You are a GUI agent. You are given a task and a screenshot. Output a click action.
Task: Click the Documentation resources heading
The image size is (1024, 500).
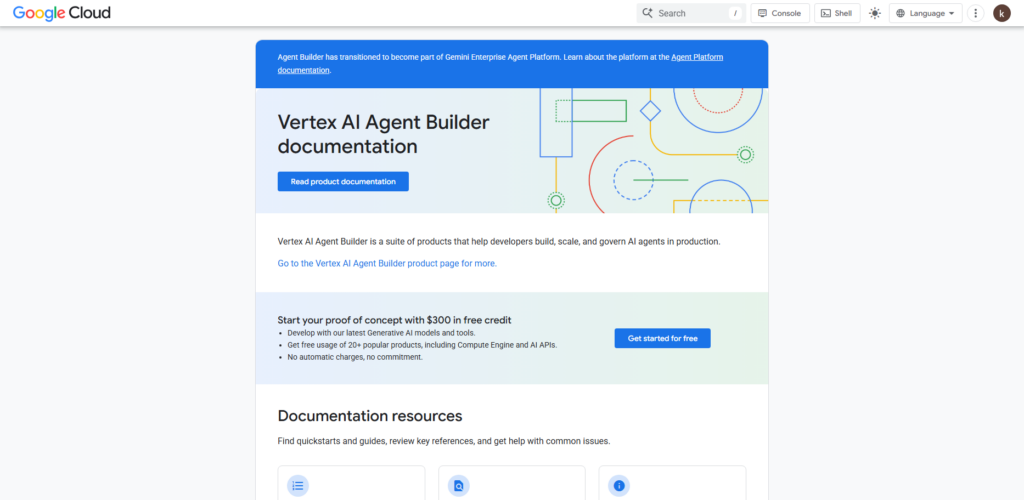tap(370, 416)
